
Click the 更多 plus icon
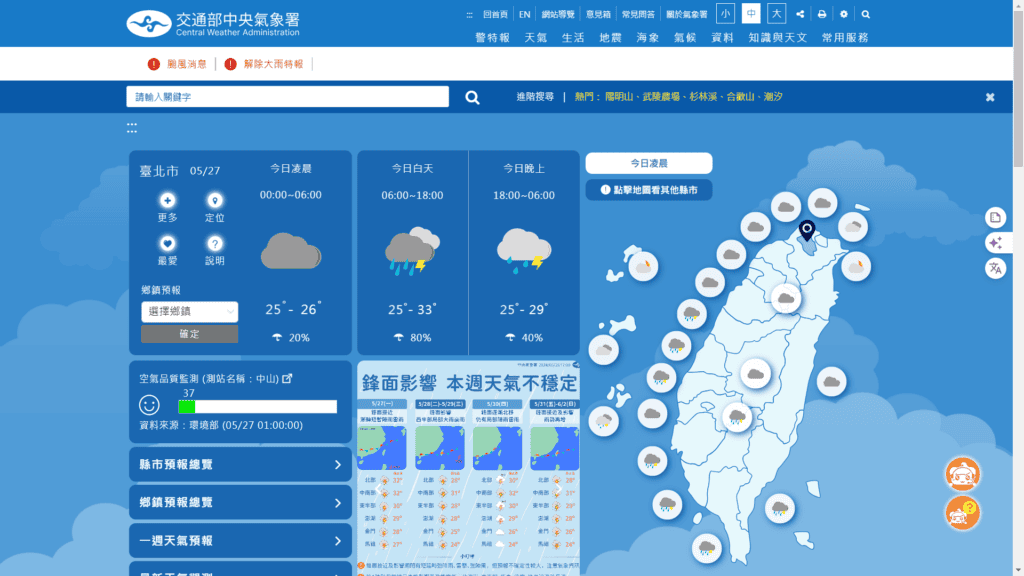tap(167, 200)
